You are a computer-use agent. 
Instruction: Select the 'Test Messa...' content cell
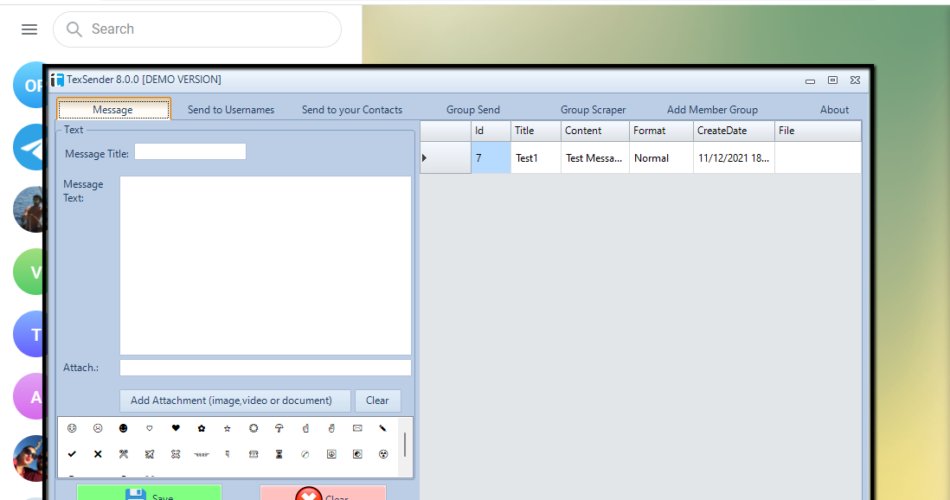point(595,158)
